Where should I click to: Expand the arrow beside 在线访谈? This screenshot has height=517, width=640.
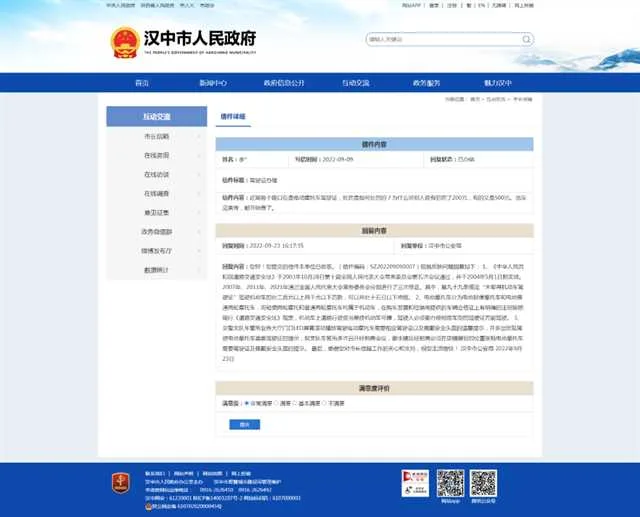tap(199, 175)
